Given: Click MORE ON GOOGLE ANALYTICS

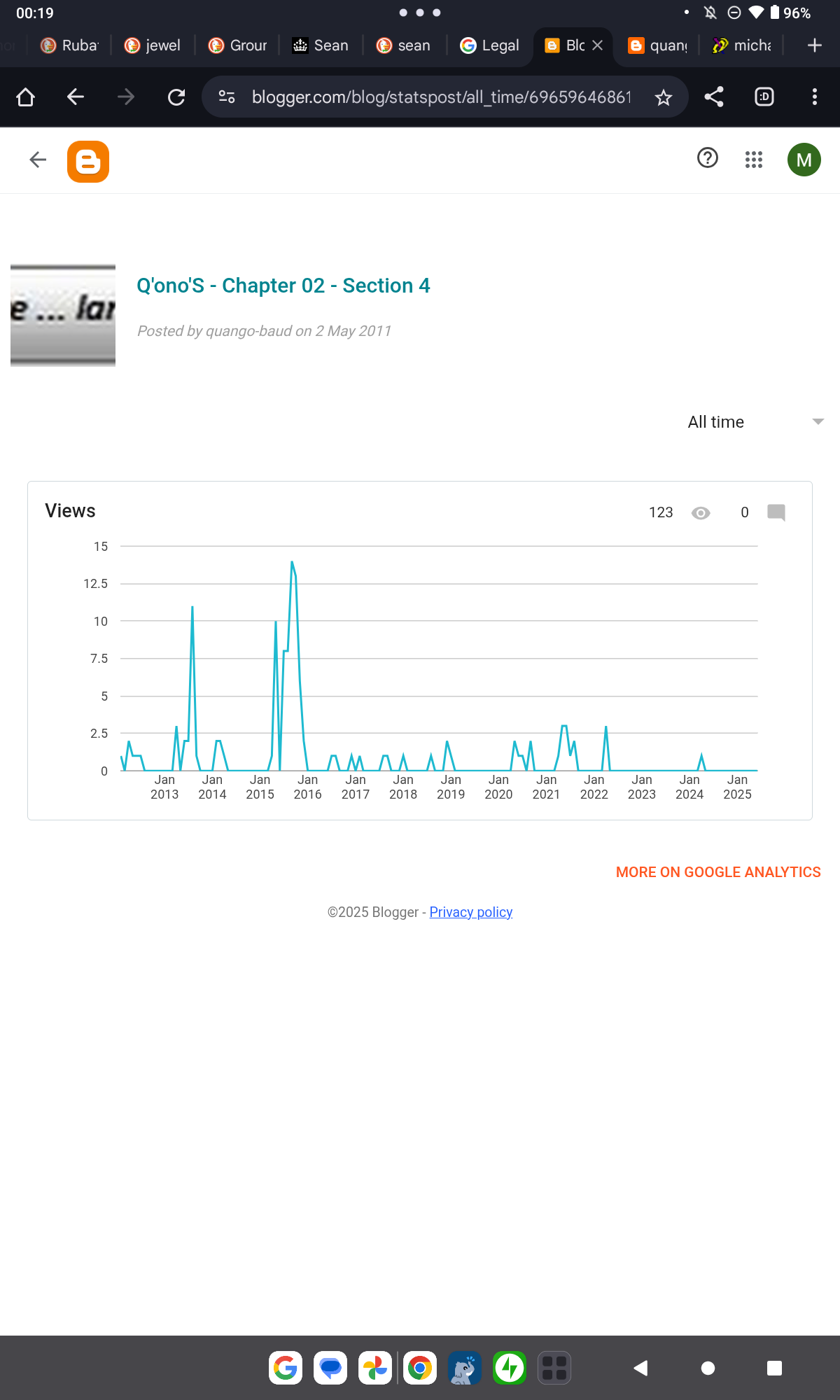Looking at the screenshot, I should pos(718,872).
